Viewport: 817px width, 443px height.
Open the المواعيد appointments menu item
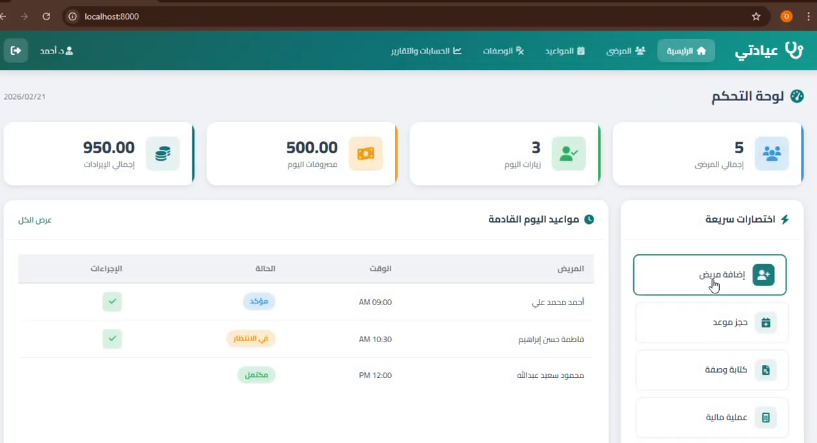click(x=566, y=50)
